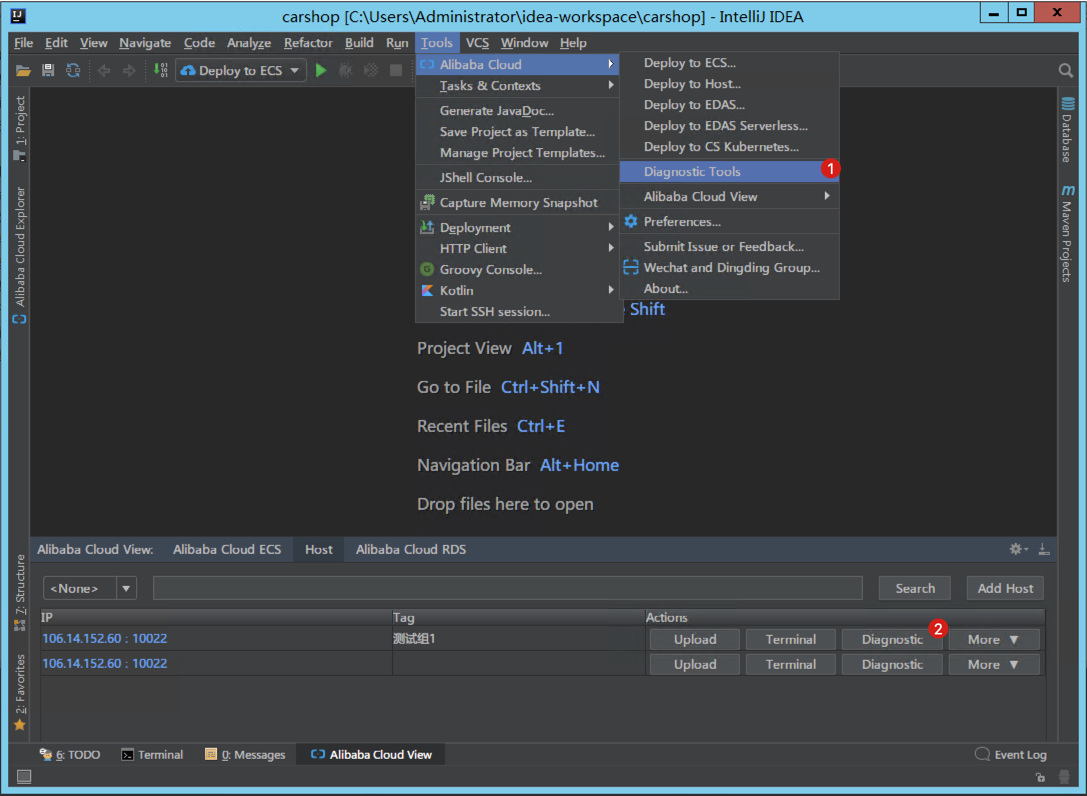Open the Messages tool window tab

[x=245, y=754]
